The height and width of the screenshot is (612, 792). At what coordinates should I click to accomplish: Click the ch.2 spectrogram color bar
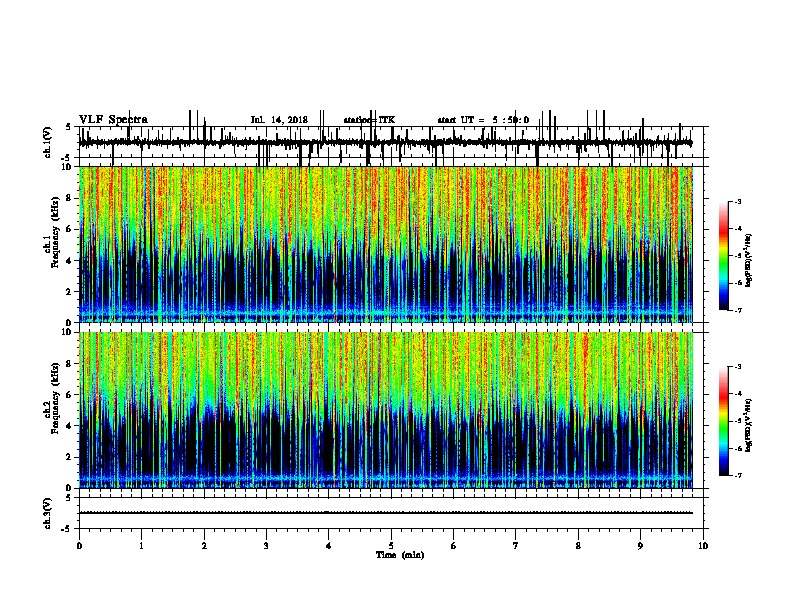(x=724, y=421)
